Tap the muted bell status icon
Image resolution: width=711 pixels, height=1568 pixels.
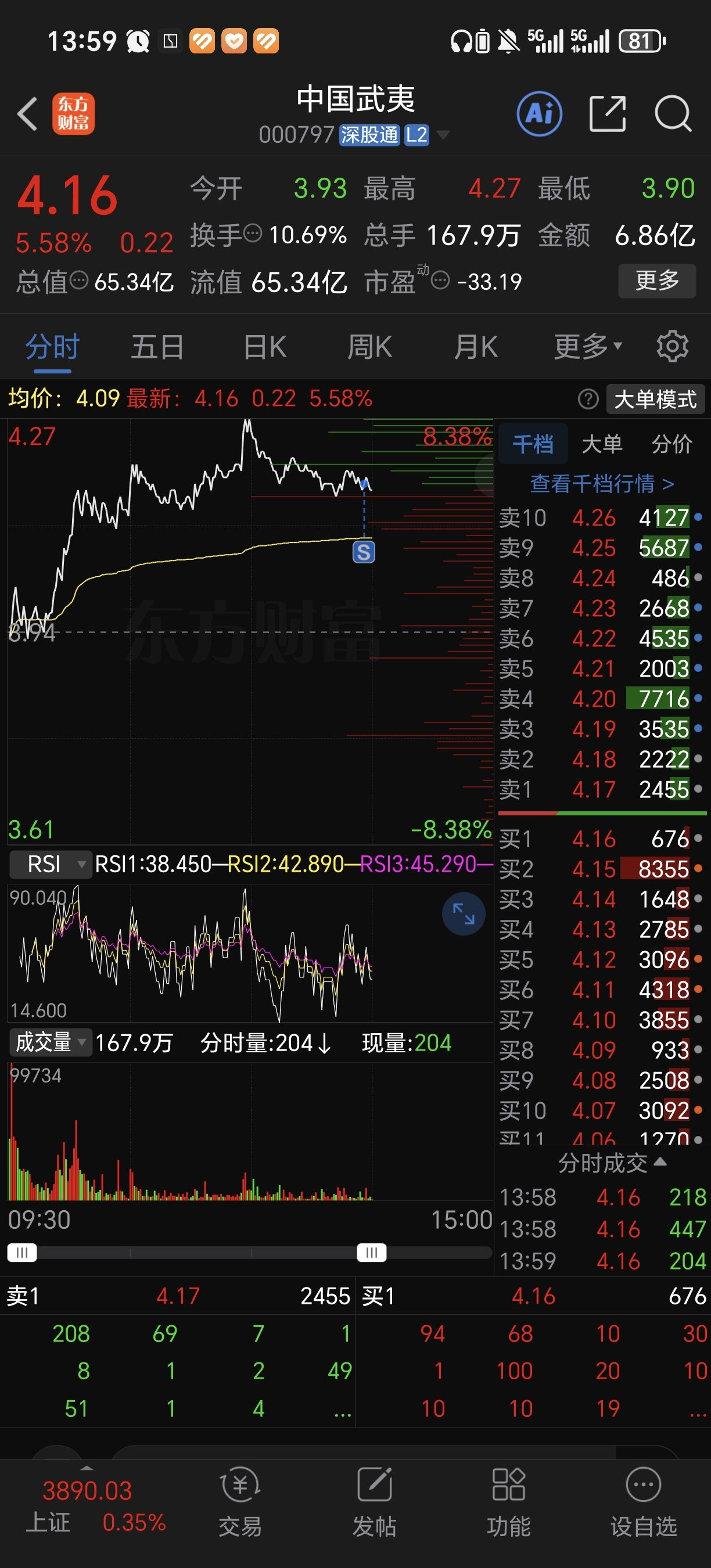[x=508, y=41]
